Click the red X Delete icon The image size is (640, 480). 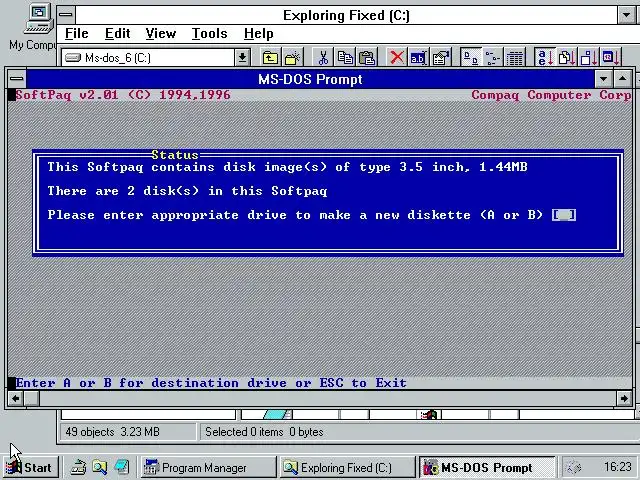[x=396, y=58]
